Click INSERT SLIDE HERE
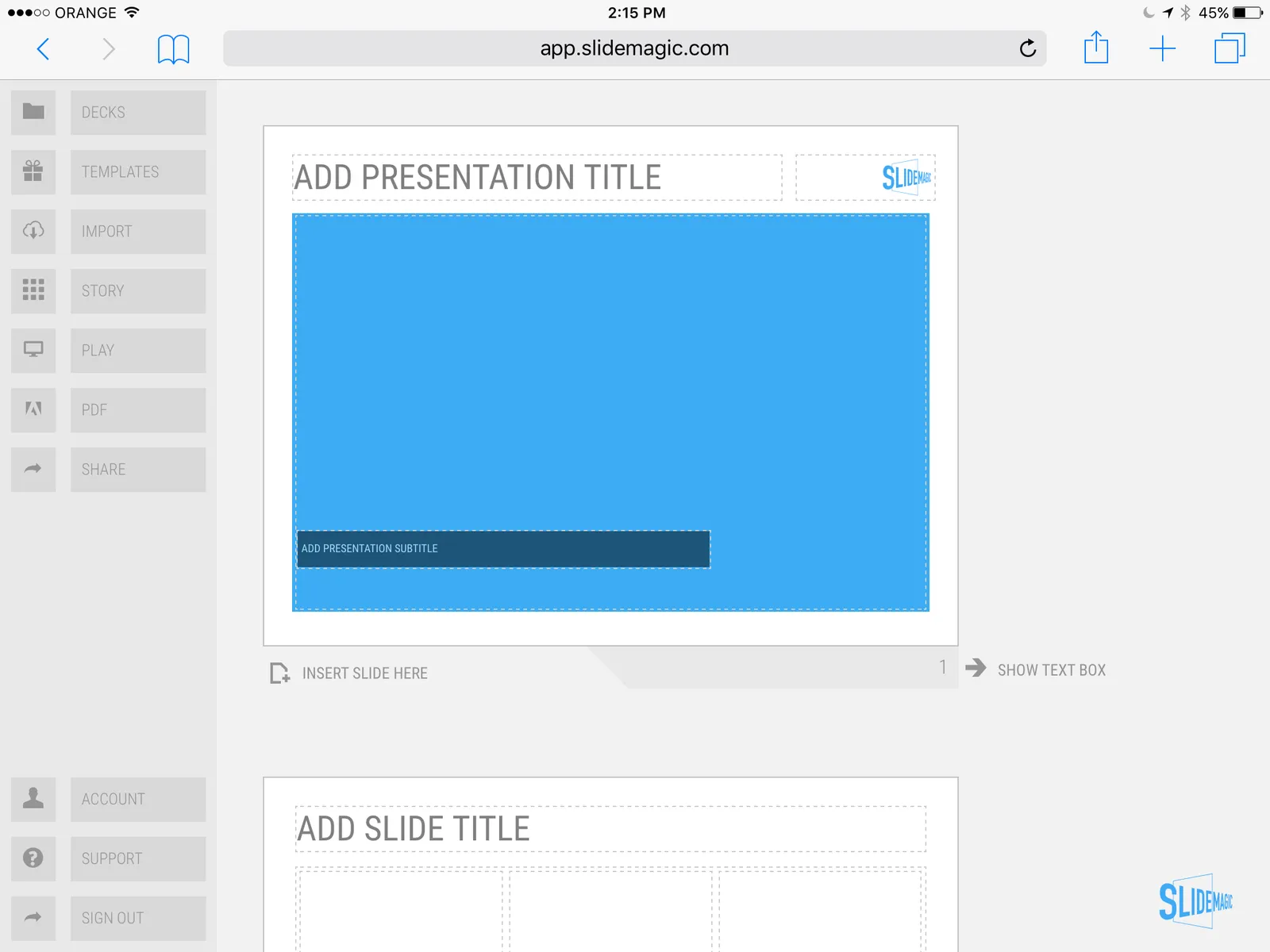 [364, 674]
